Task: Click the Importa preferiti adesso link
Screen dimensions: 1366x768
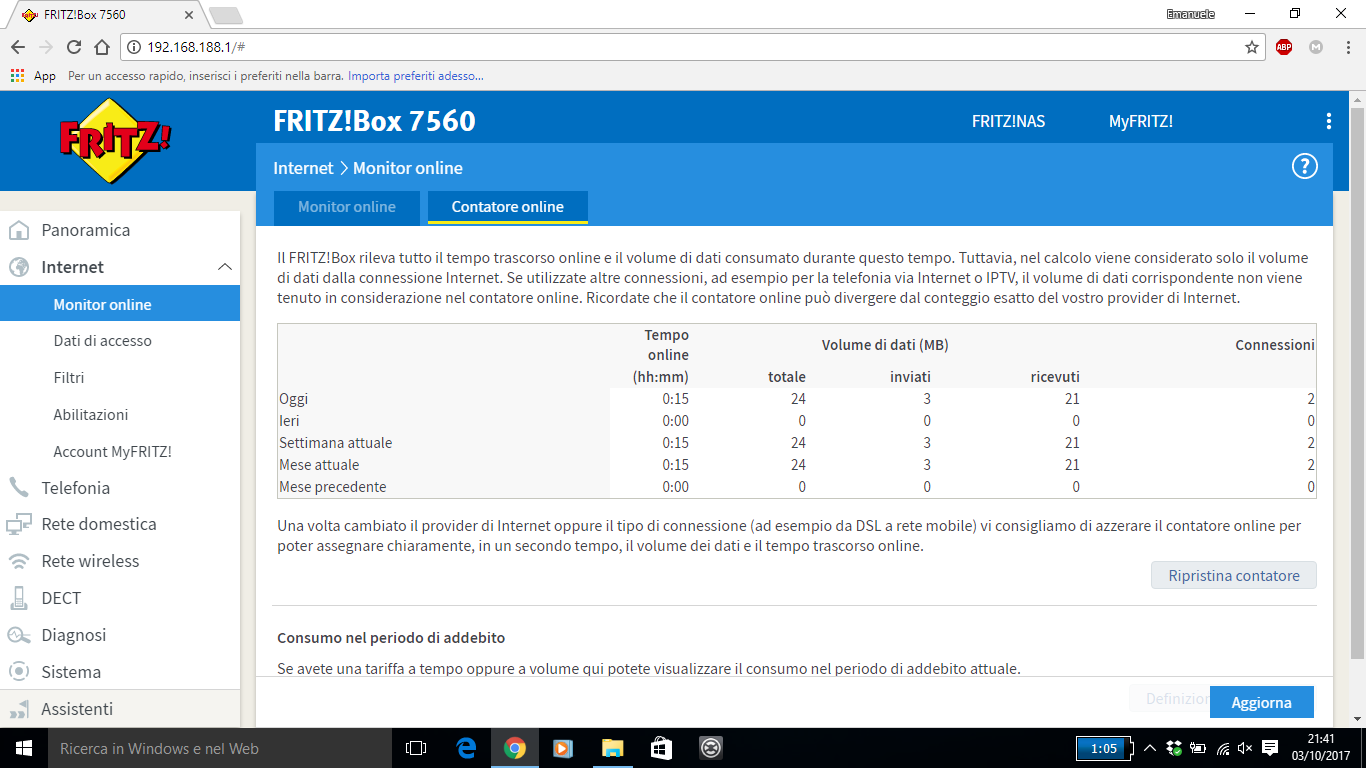Action: click(x=416, y=75)
